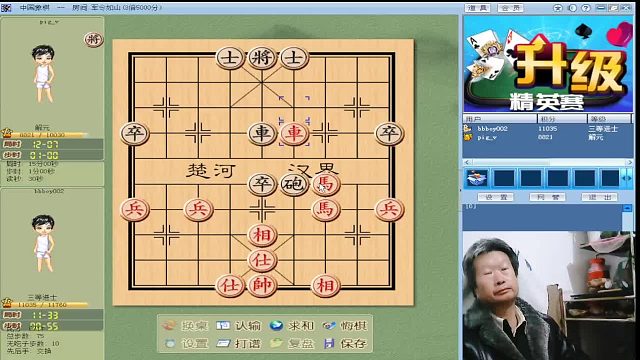Click 打谱 to record moves
Screen dimensions: 640x360
238,344
